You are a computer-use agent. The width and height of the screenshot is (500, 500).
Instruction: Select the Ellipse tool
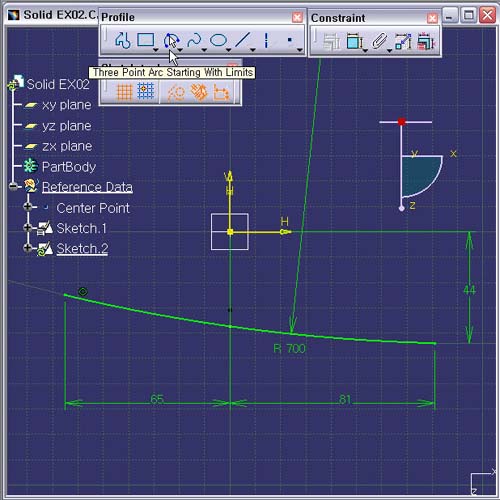tap(218, 40)
